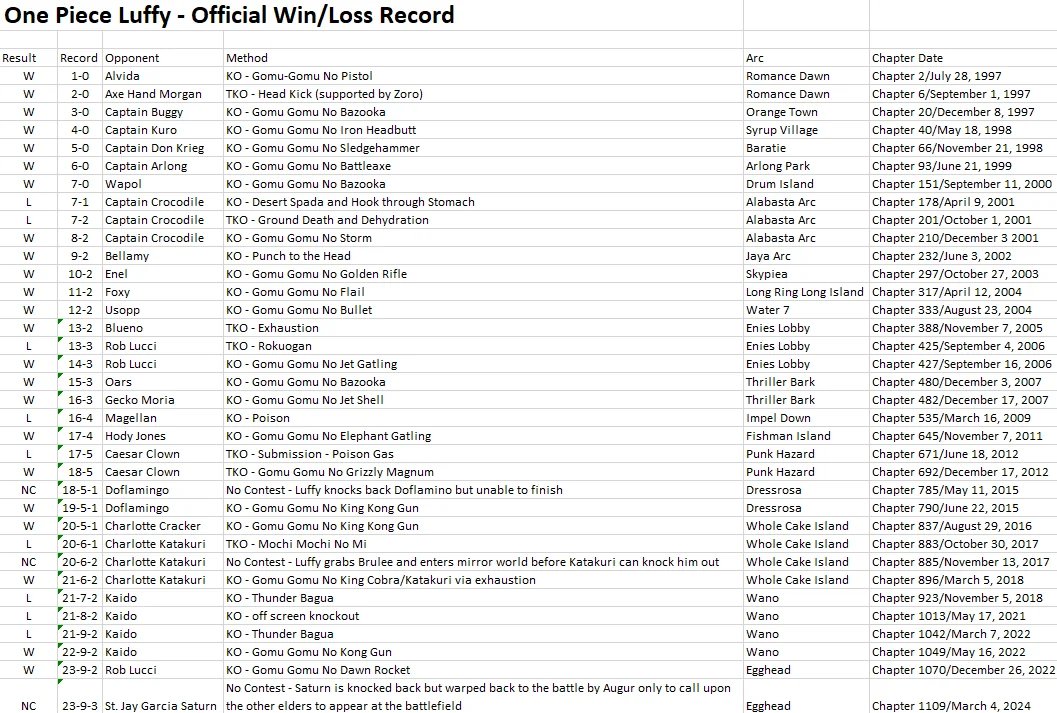Click chapter cell 'Chapter 1109/March 4, 2024'

963,696
